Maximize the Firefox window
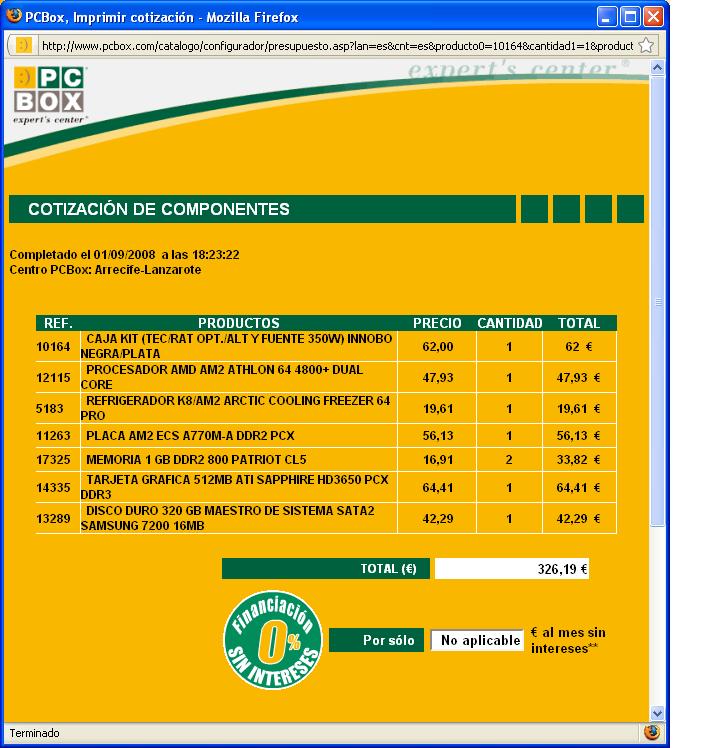 click(630, 17)
